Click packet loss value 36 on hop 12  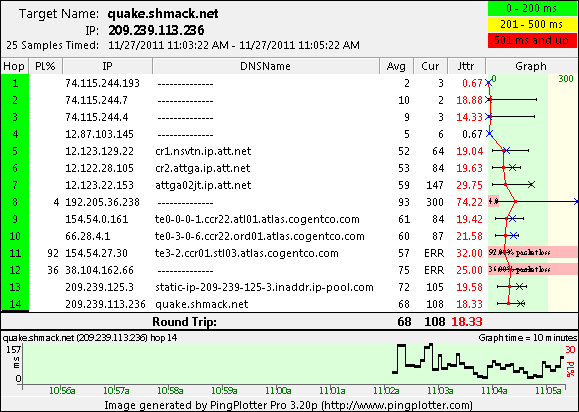click(x=53, y=270)
